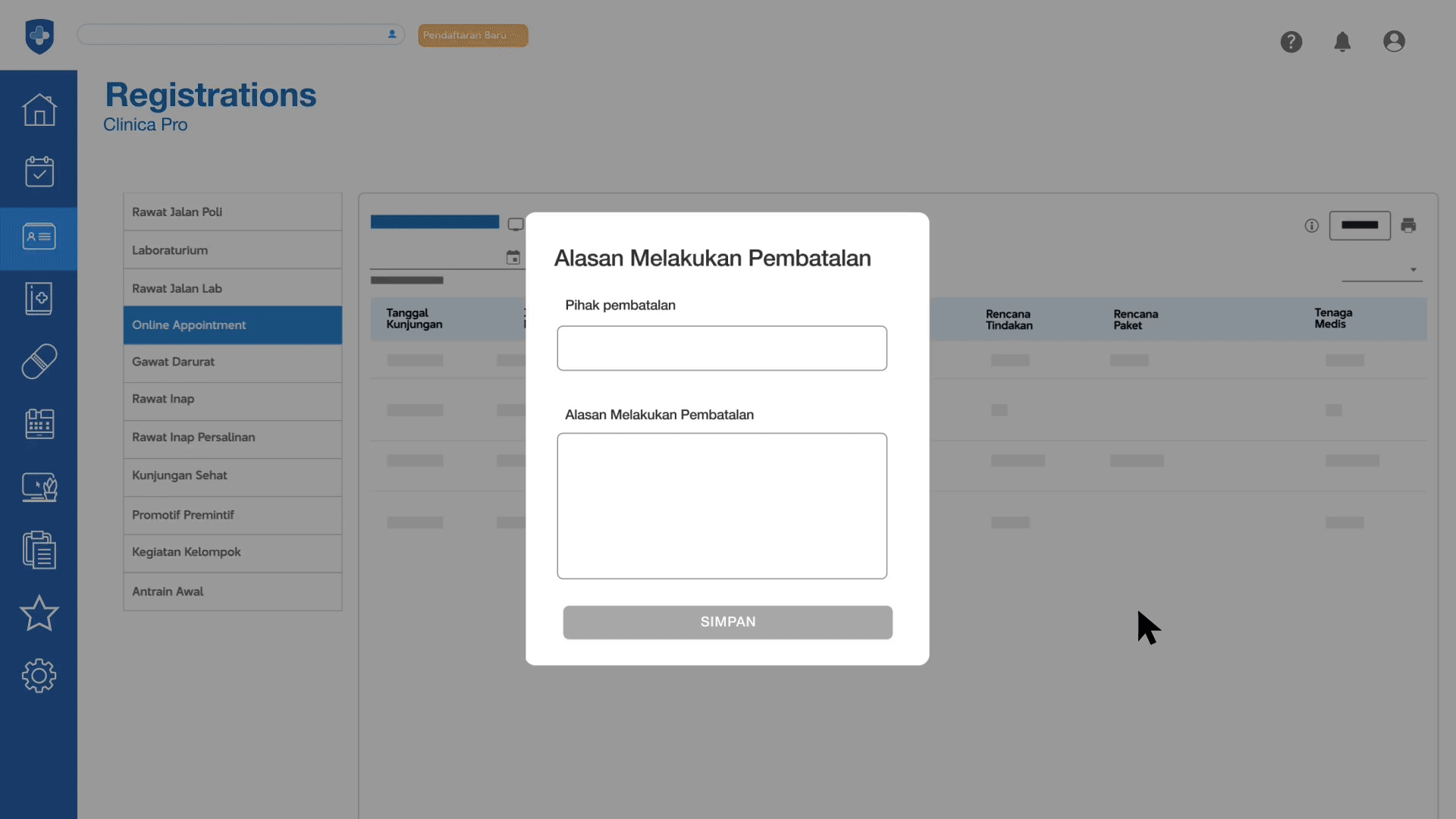Click the home icon in sidebar
This screenshot has width=1456, height=819.
pyautogui.click(x=39, y=110)
